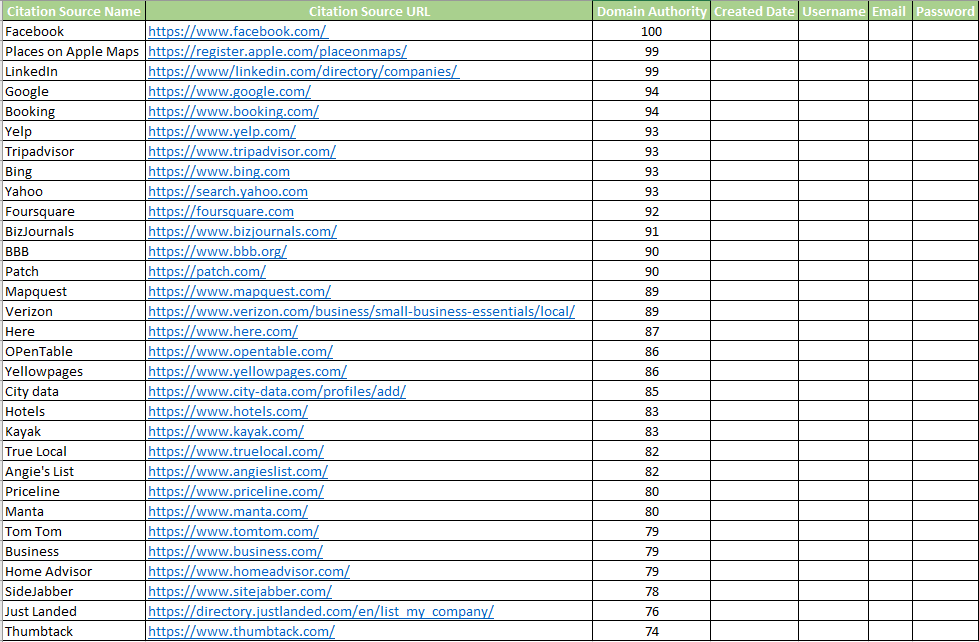This screenshot has height=642, width=979.
Task: Select the domain authority value 74
Action: tap(651, 631)
